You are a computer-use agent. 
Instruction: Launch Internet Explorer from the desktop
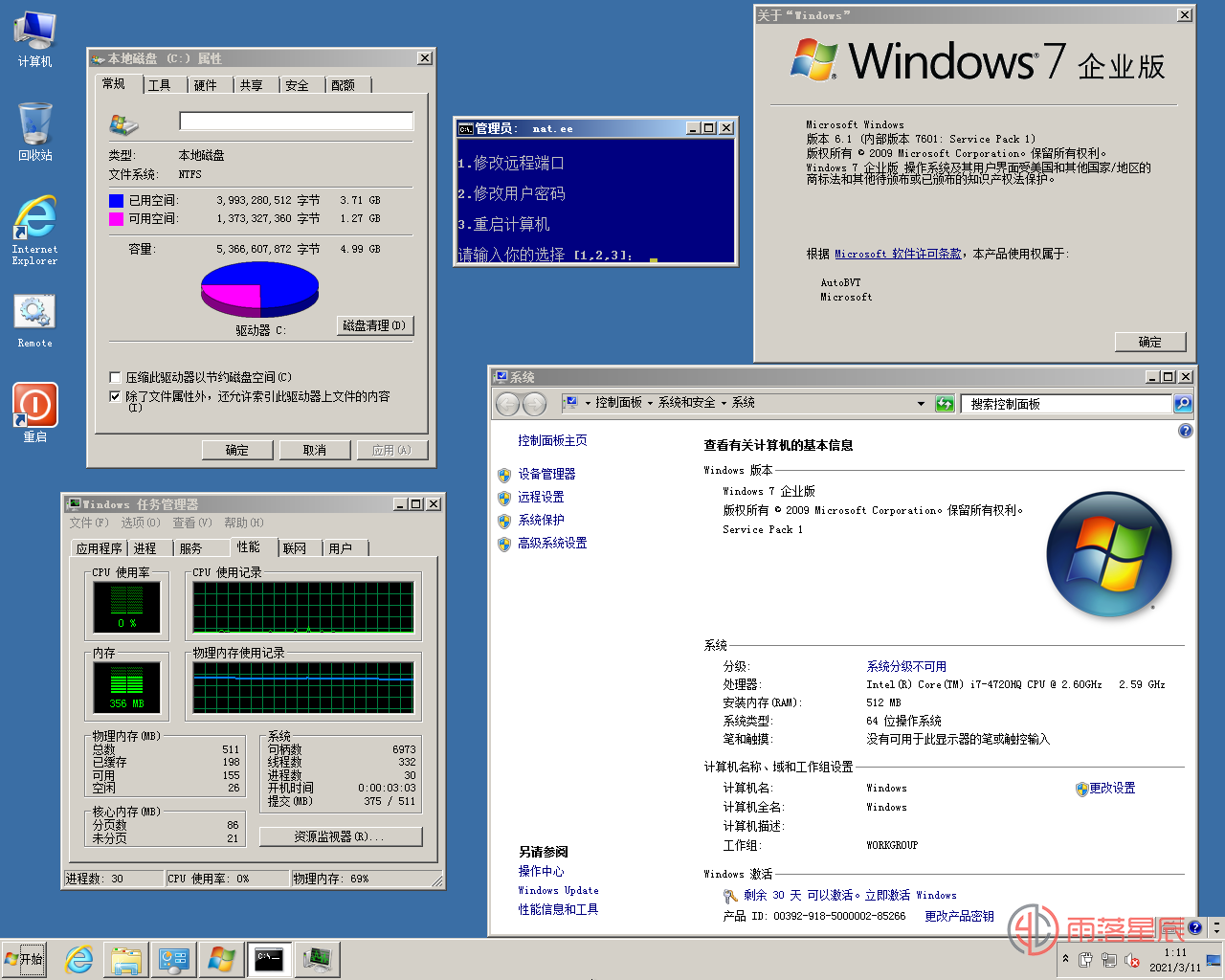coord(35,230)
